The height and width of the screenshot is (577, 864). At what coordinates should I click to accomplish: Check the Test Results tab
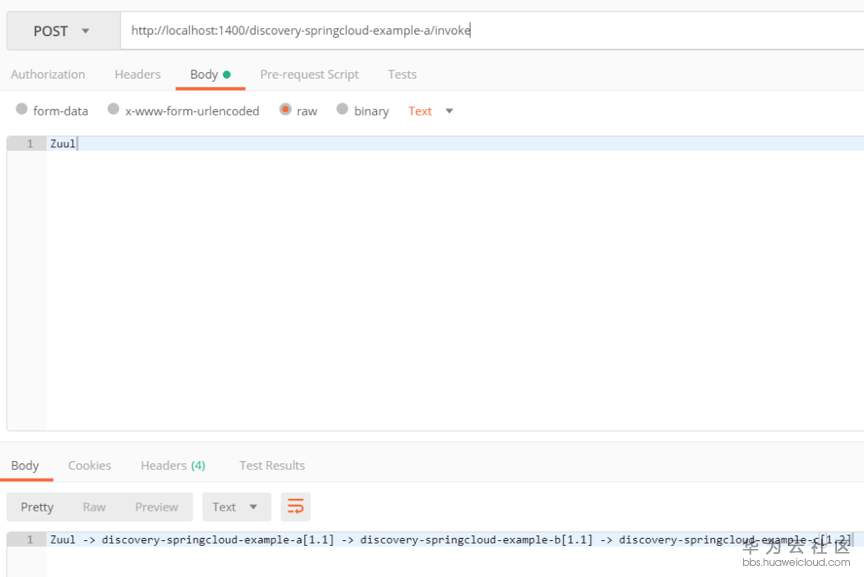[x=271, y=465]
